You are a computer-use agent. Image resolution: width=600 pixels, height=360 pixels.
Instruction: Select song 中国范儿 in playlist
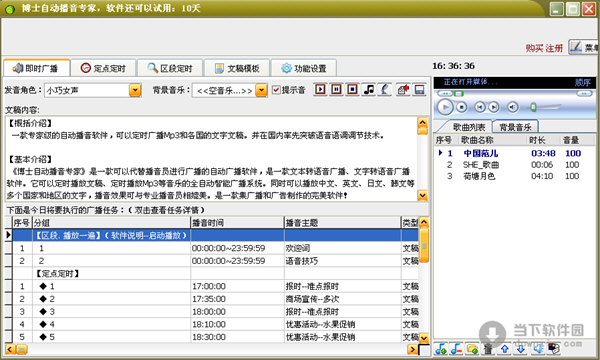coord(514,153)
